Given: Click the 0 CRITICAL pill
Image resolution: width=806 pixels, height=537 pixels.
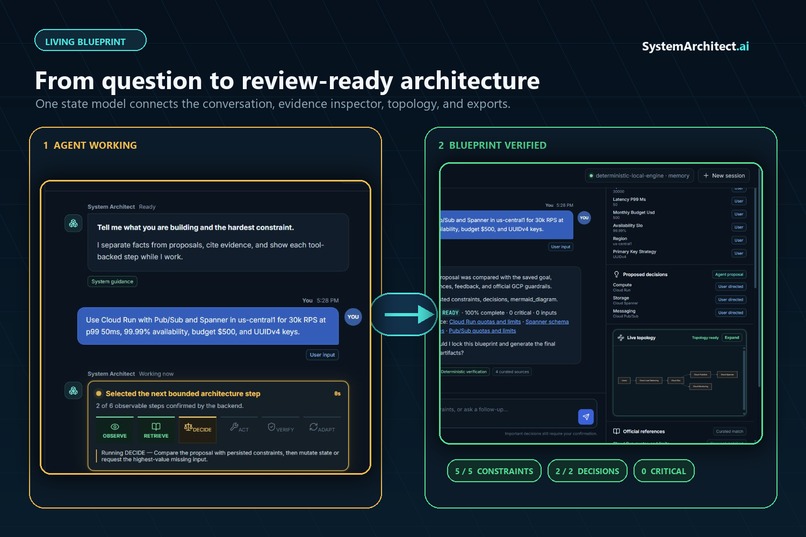Looking at the screenshot, I should point(664,471).
